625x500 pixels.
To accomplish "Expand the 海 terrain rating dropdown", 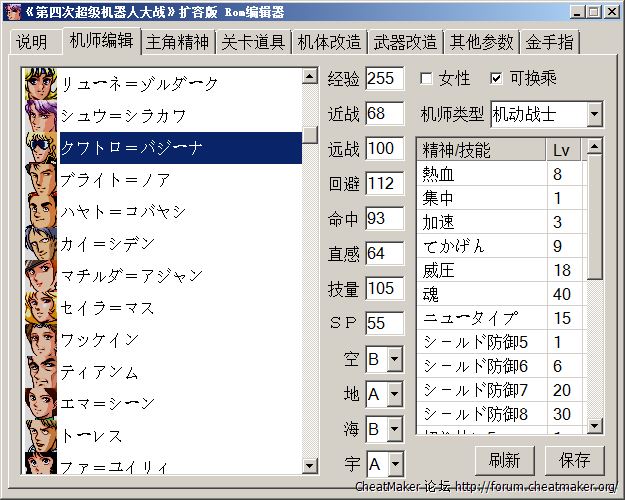I will (x=393, y=430).
